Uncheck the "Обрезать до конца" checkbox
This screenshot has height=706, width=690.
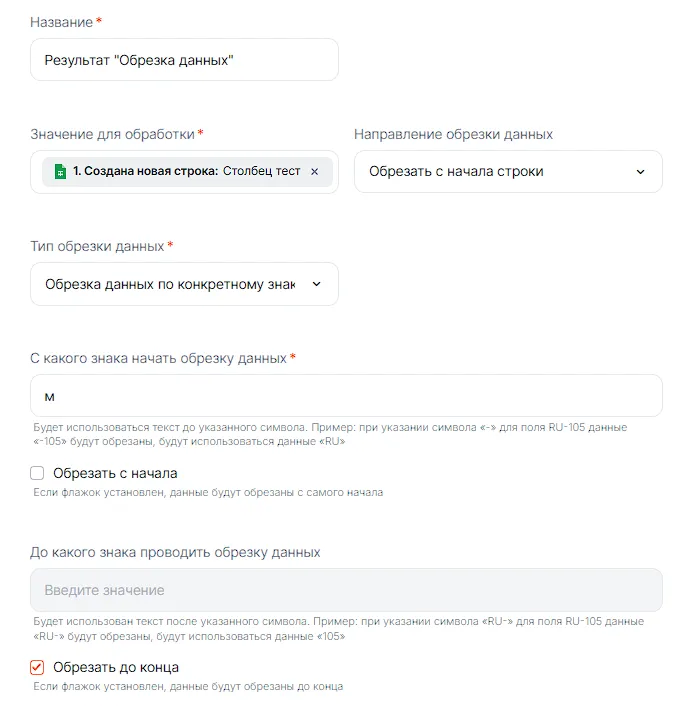[x=38, y=667]
